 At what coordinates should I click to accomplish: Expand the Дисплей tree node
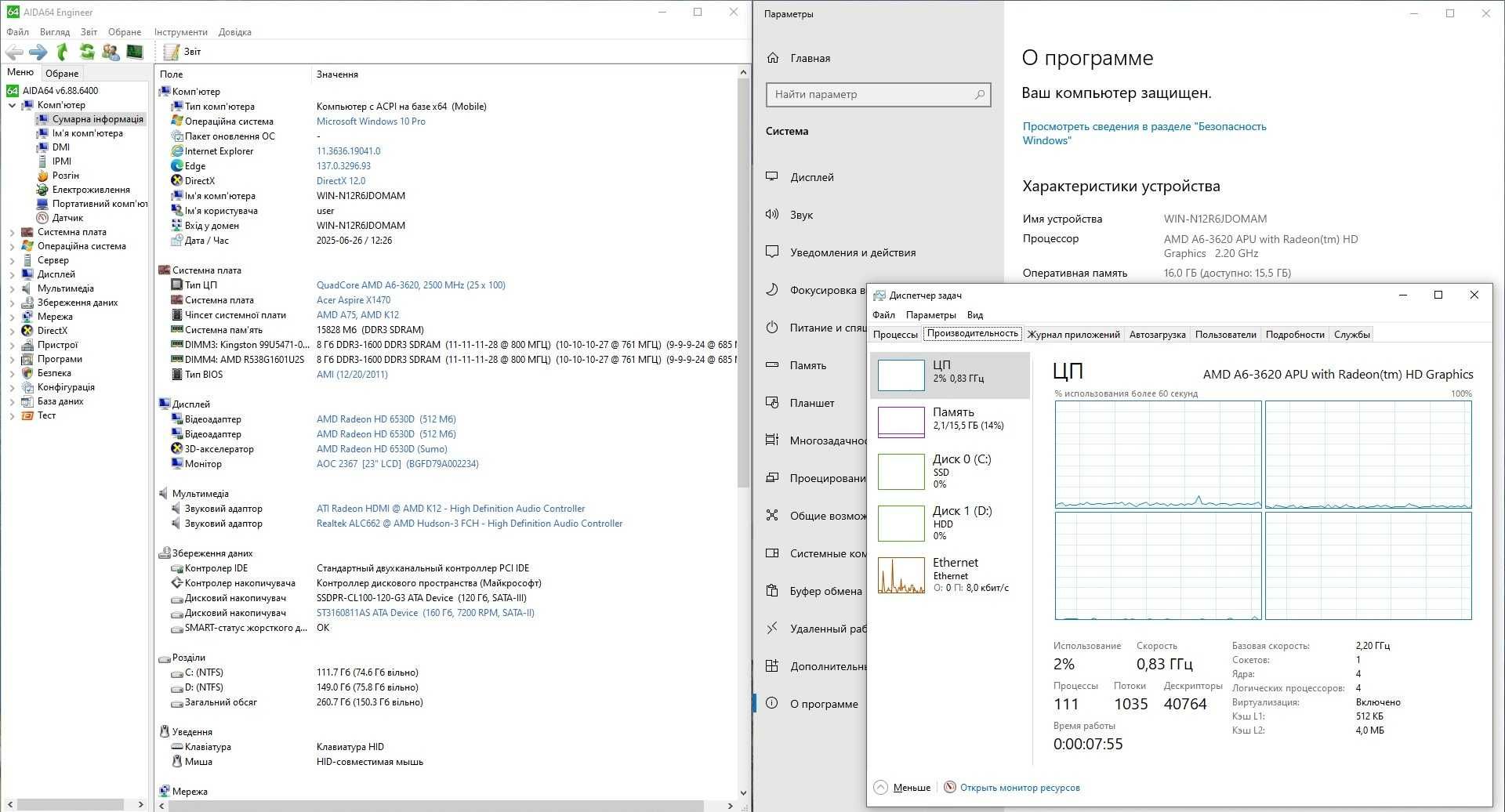click(12, 274)
